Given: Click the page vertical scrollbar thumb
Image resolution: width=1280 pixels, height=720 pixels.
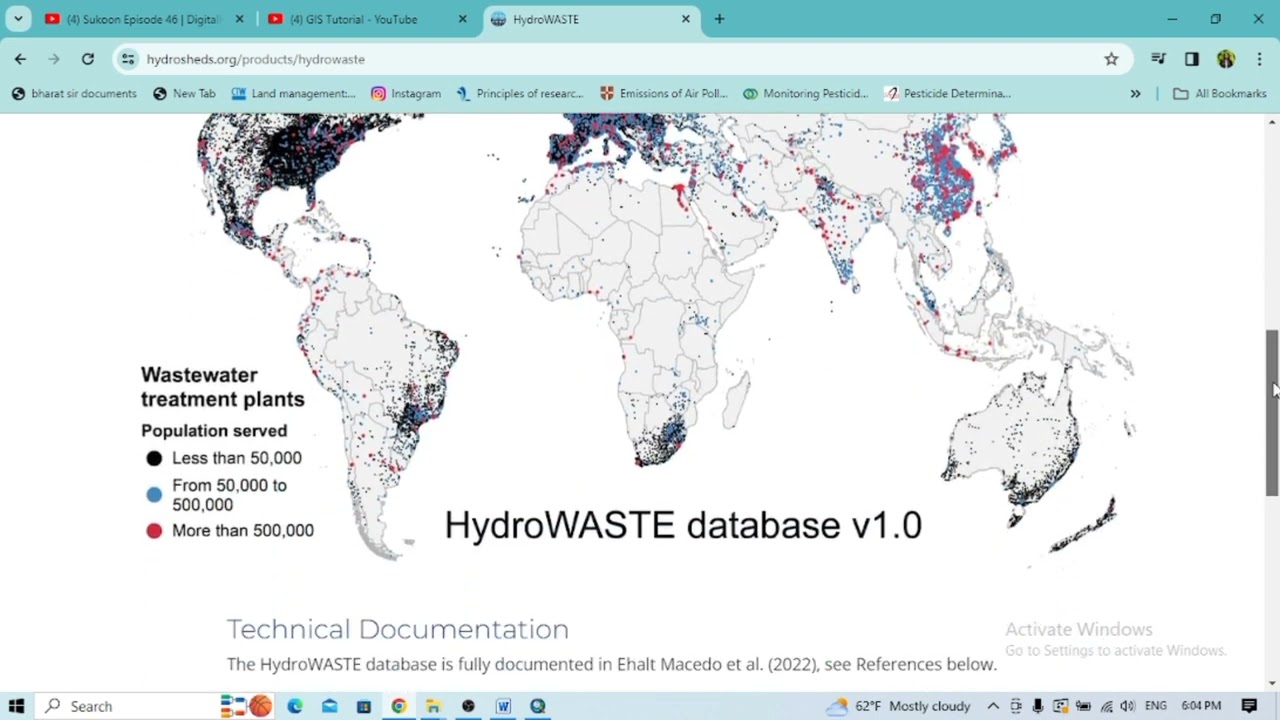Looking at the screenshot, I should (x=1272, y=412).
